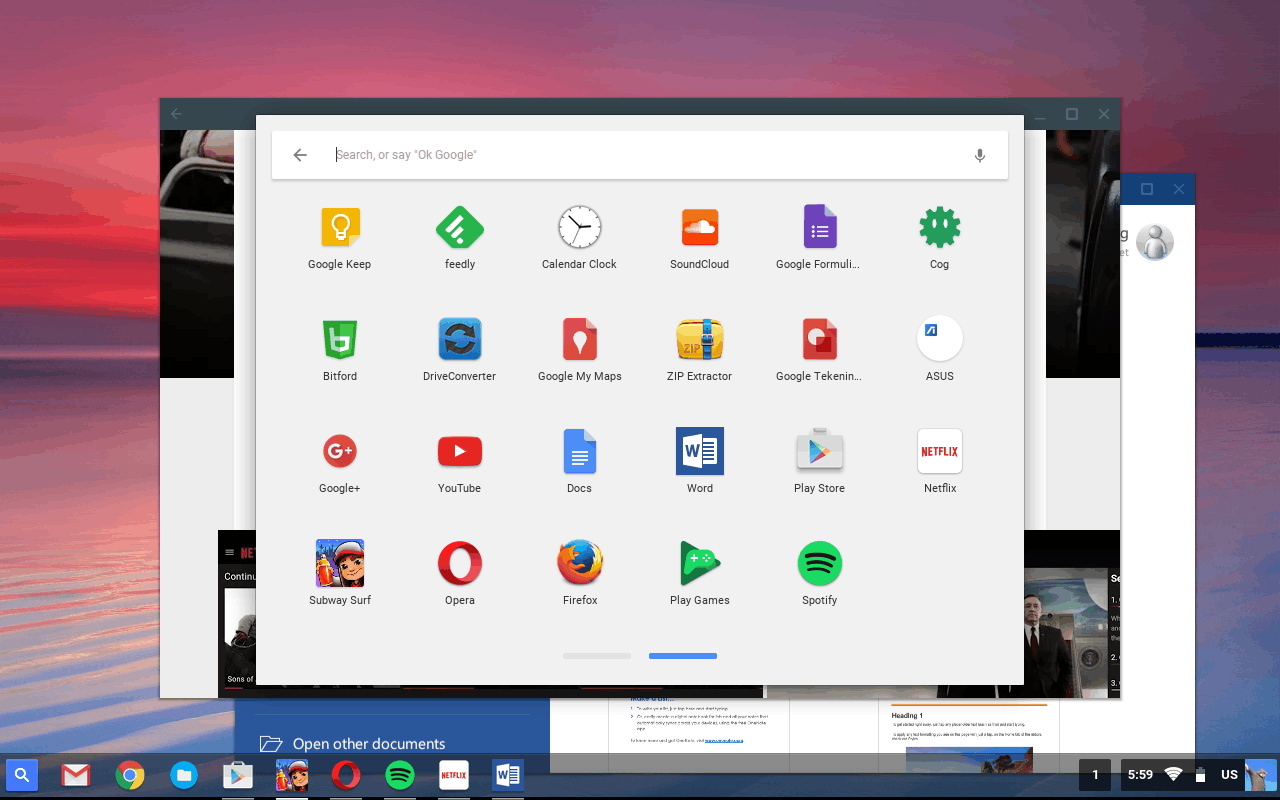Open Firefox from the launcher

(x=580, y=564)
